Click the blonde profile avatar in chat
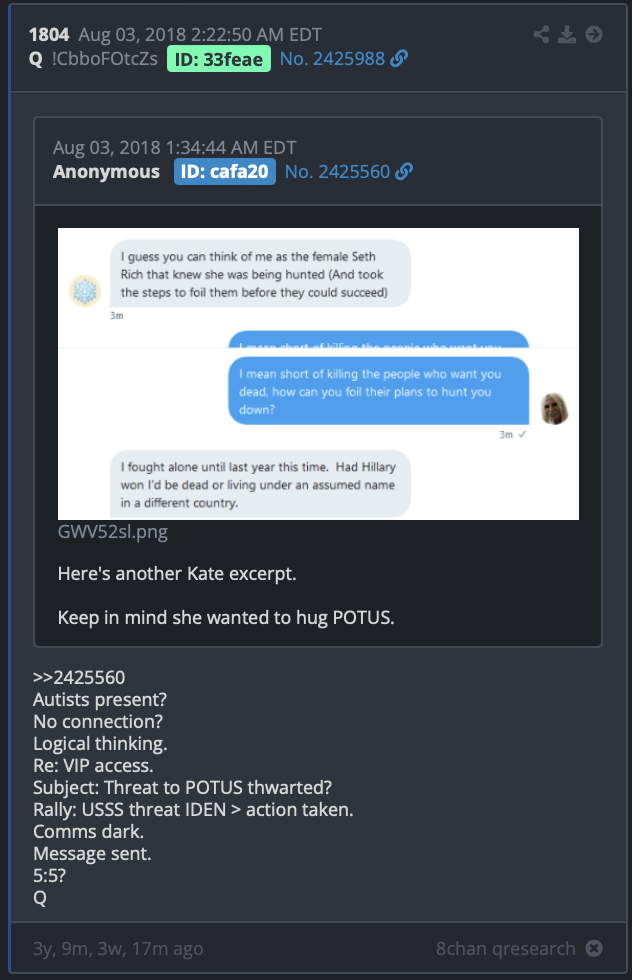Screen dimensions: 632x980 click(x=554, y=409)
